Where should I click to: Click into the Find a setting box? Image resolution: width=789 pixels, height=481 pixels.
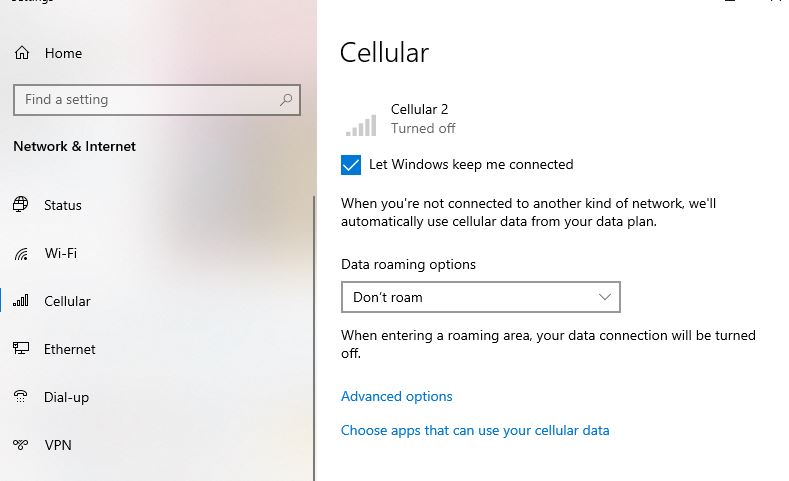tap(157, 100)
